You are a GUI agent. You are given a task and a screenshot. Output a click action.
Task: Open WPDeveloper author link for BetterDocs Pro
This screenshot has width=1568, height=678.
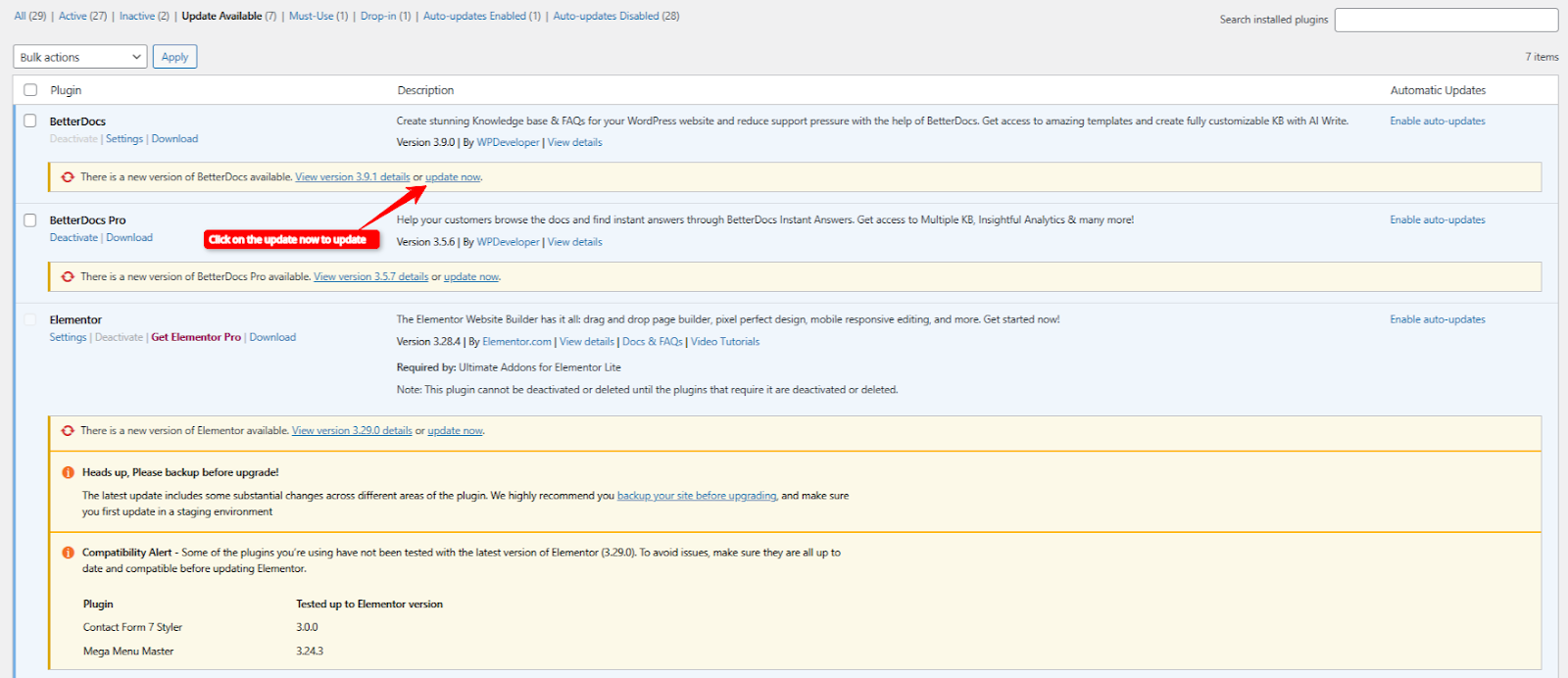pos(508,242)
